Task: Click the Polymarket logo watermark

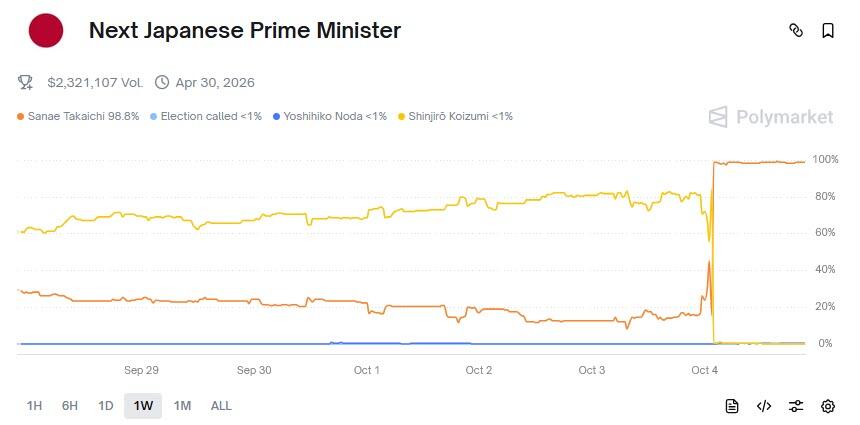Action: [770, 117]
